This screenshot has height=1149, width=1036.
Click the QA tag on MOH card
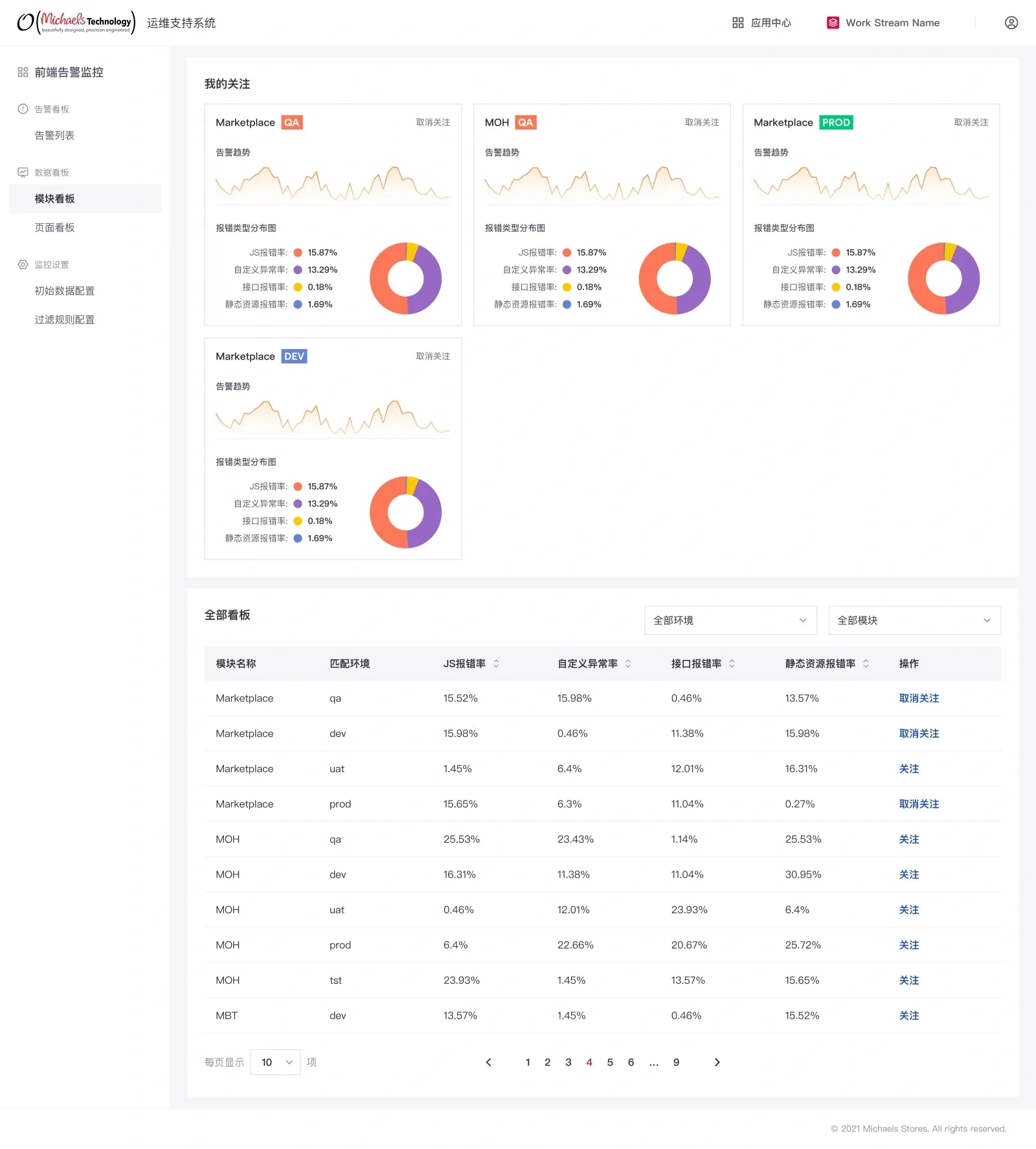coord(526,122)
